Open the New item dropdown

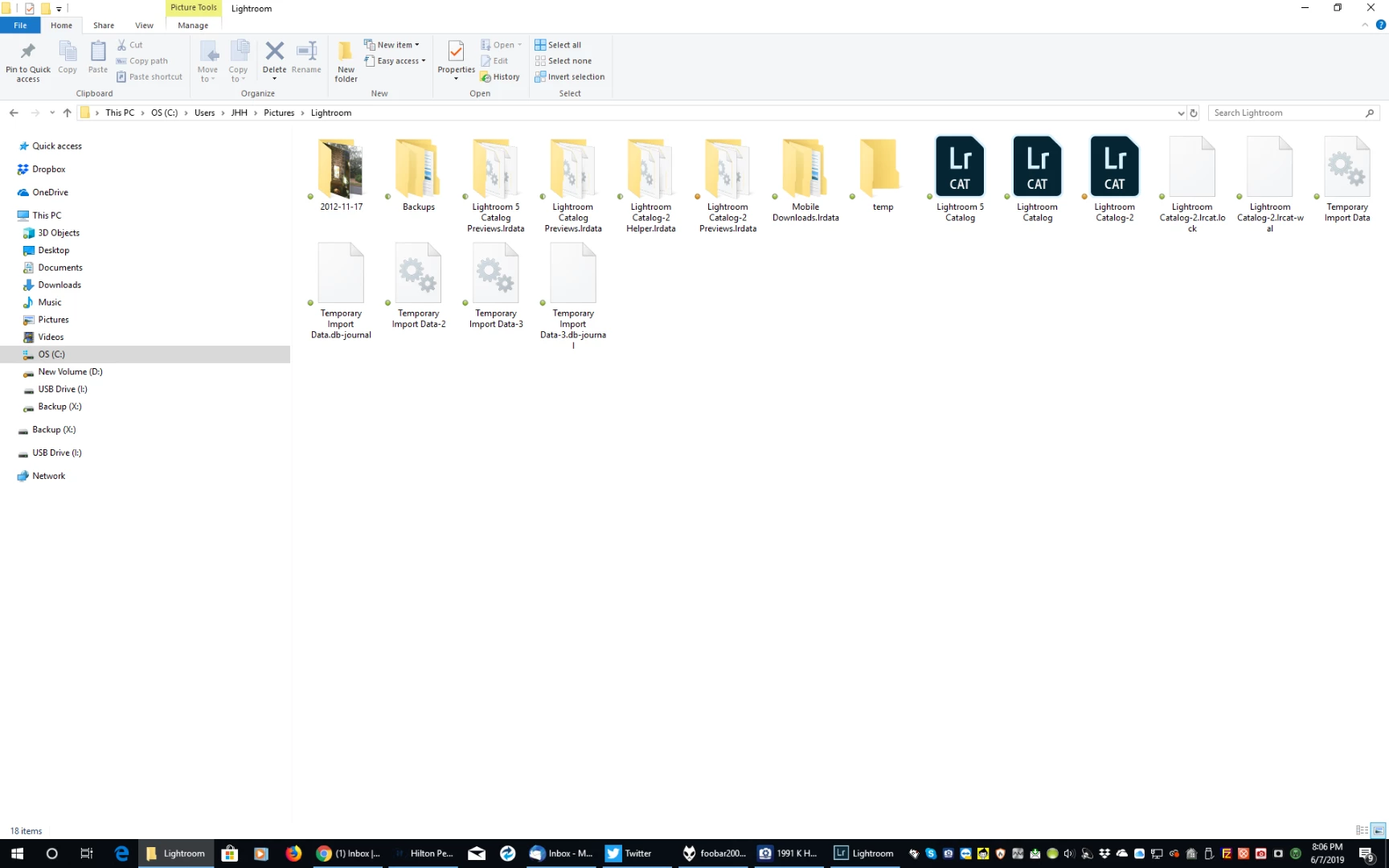(392, 45)
